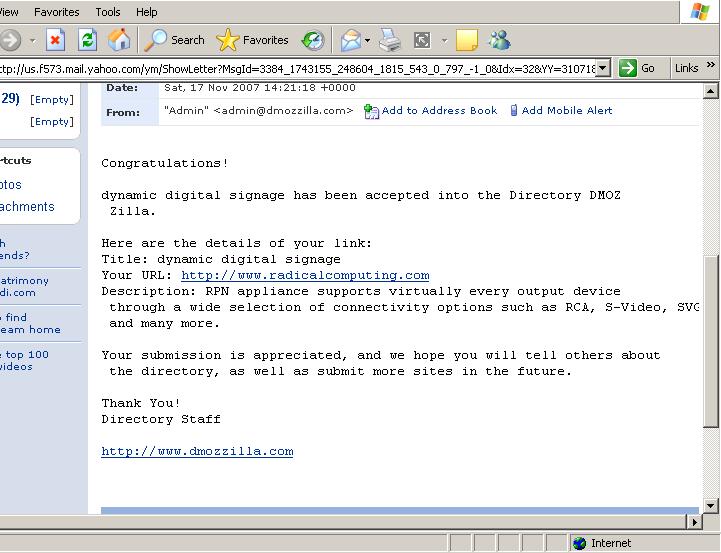Print the page using the printer icon

coord(390,40)
